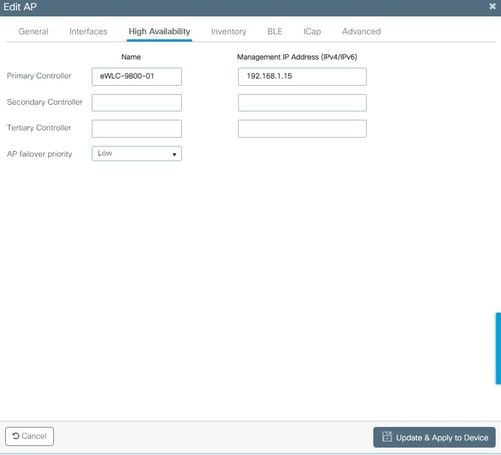Go to the Inventory tab

(x=229, y=31)
